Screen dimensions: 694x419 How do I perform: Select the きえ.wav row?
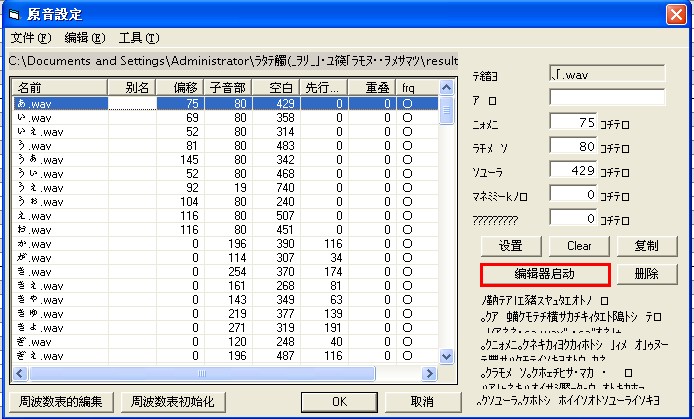225,286
